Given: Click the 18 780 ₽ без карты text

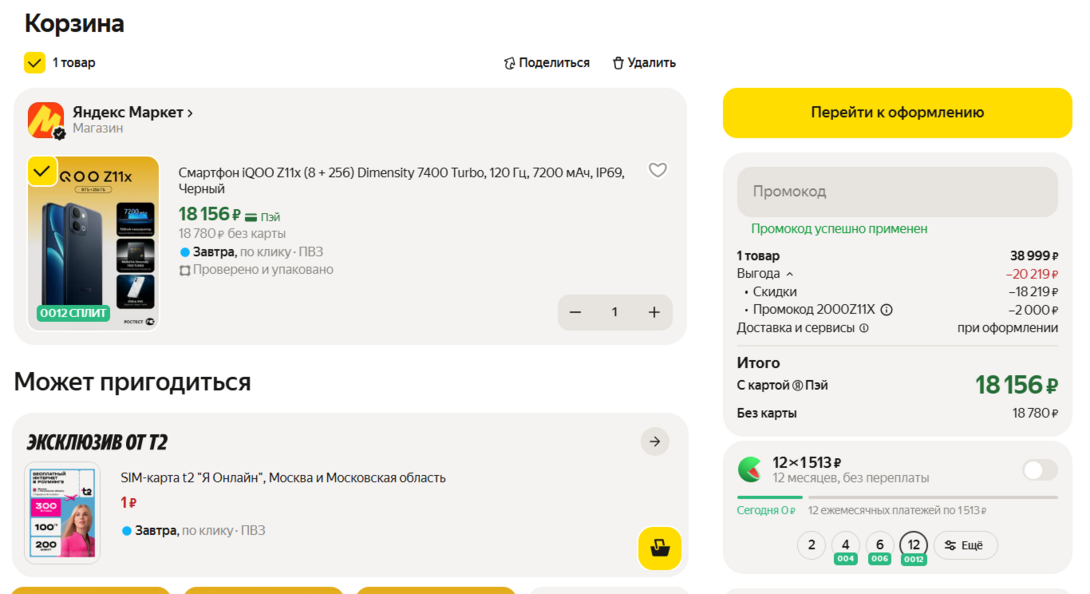Looking at the screenshot, I should [232, 234].
